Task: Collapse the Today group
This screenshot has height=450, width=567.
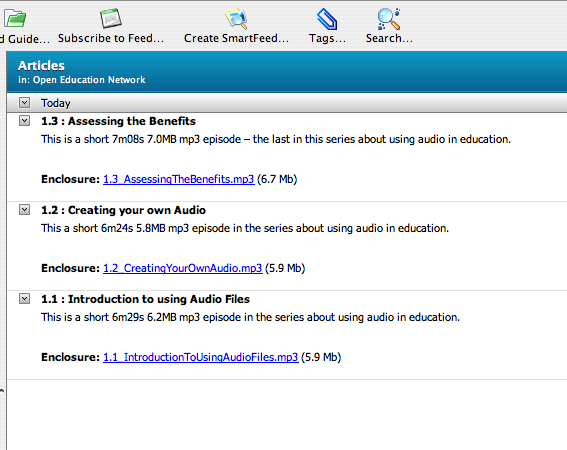Action: coord(24,103)
